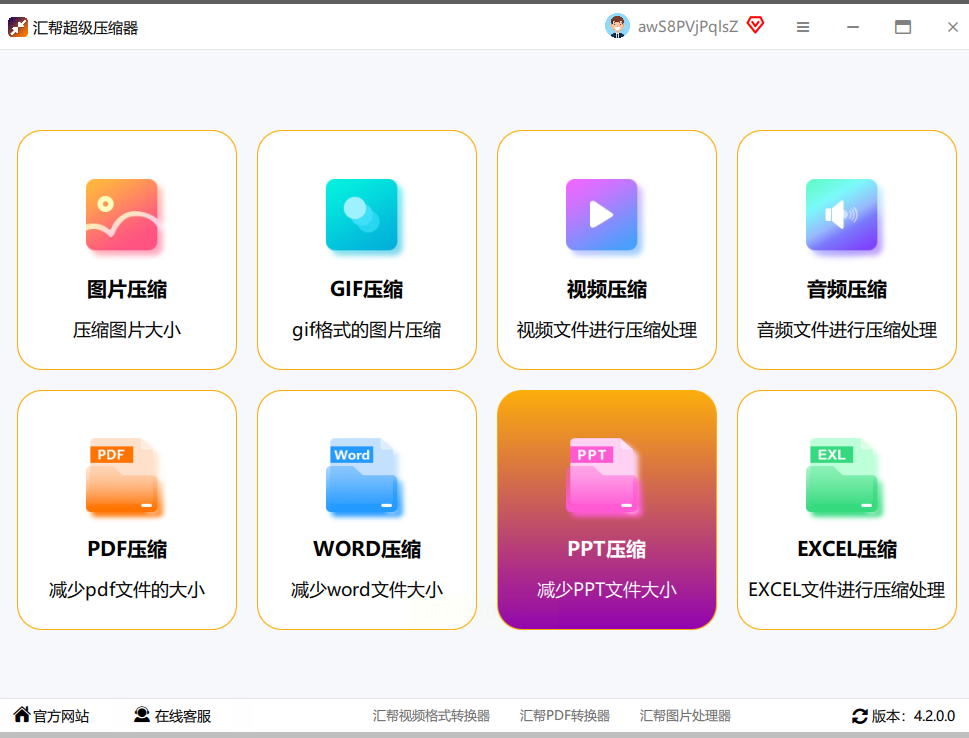Click the user avatar picture
Screen dimensions: 969x738
tap(617, 26)
